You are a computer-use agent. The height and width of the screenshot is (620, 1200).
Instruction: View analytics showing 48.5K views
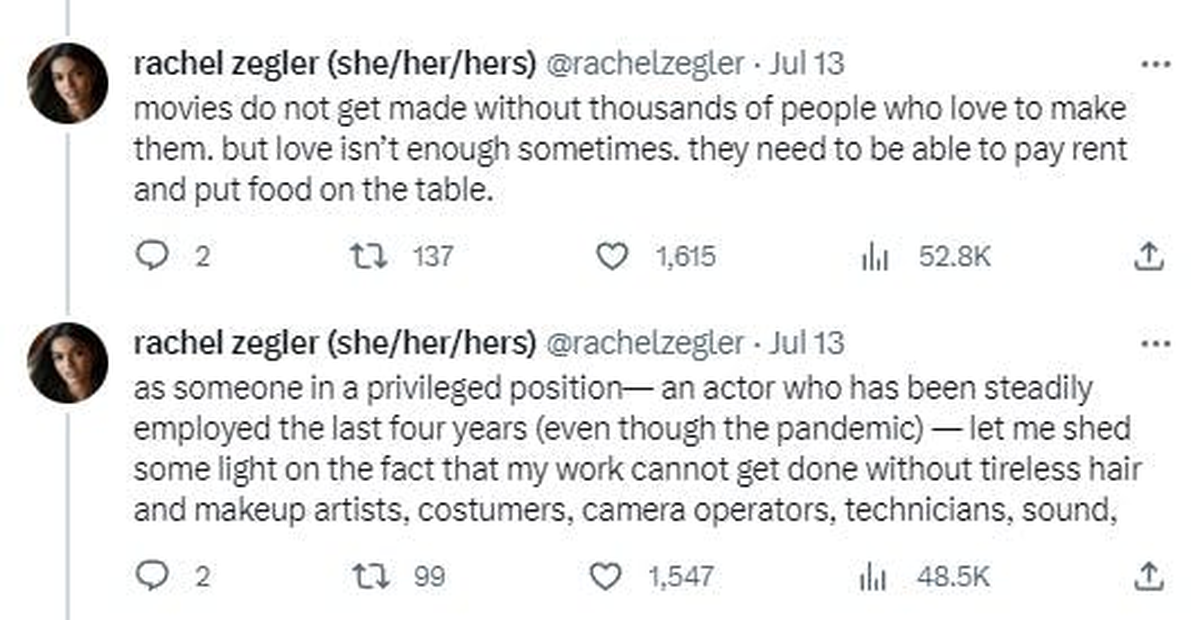(874, 577)
